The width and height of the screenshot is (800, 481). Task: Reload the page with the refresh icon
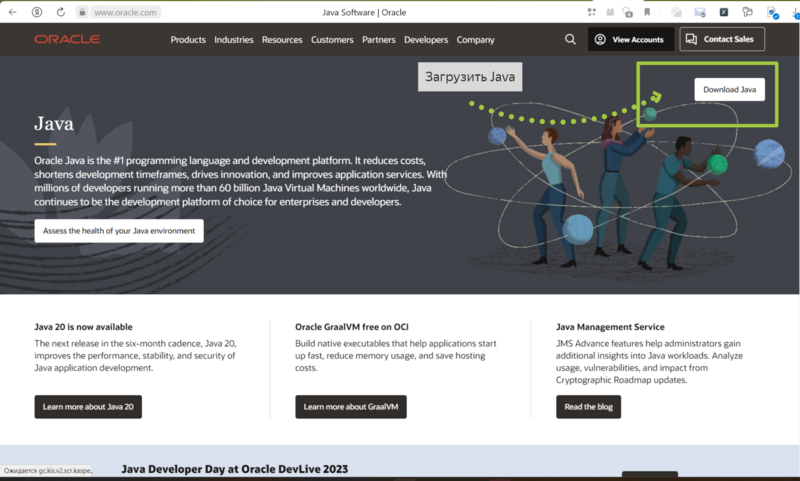click(x=61, y=12)
